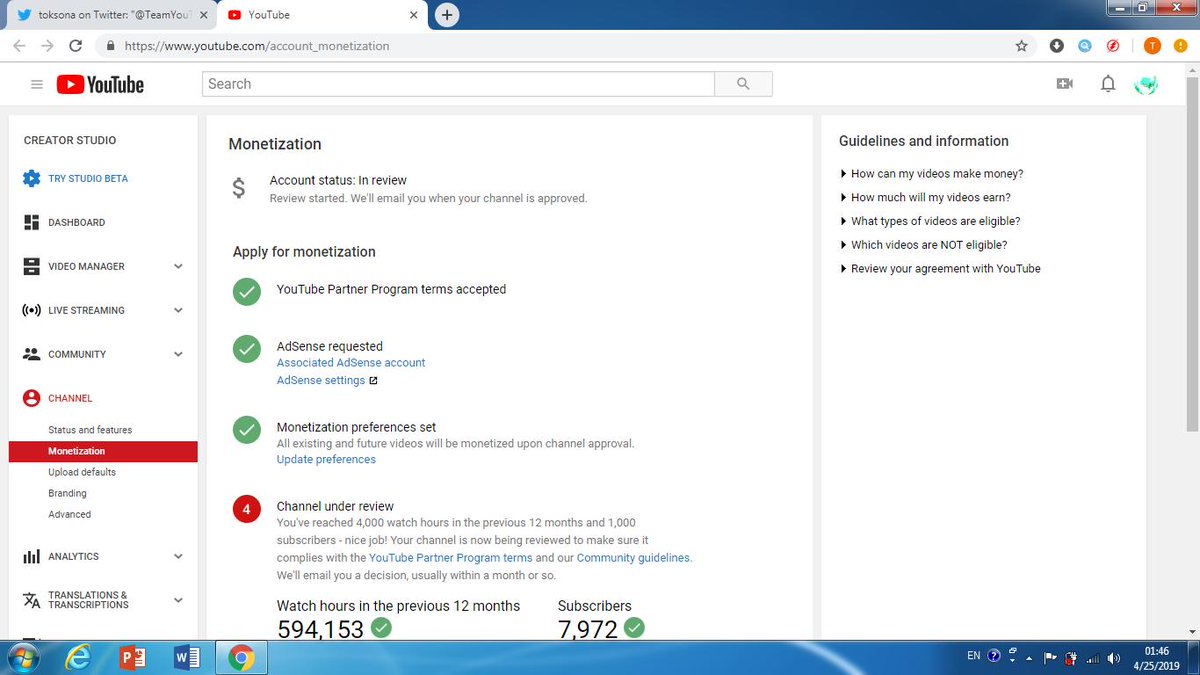Image resolution: width=1200 pixels, height=675 pixels.
Task: Click the YouTube logo
Action: click(100, 85)
